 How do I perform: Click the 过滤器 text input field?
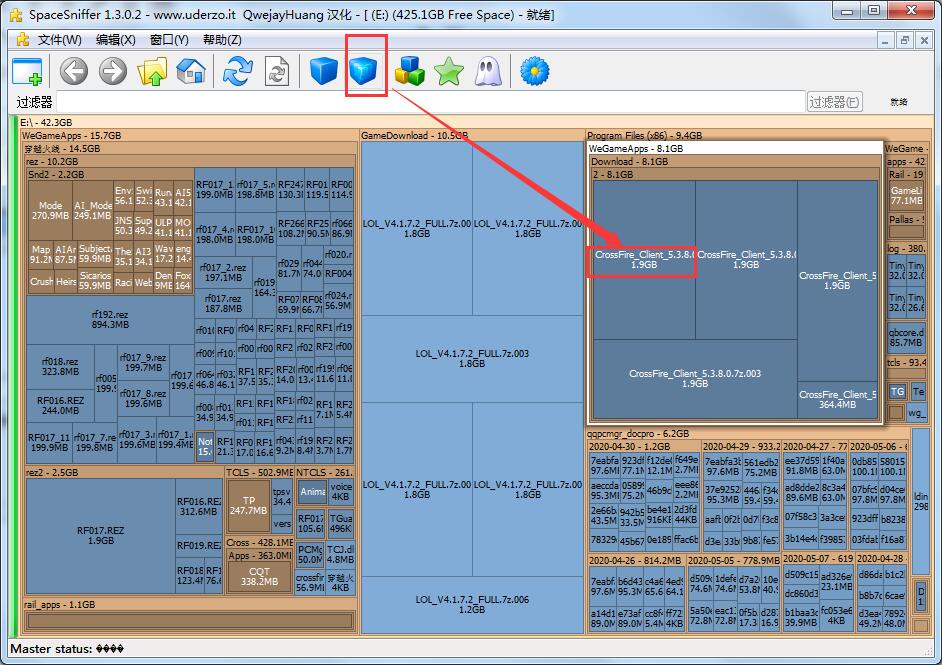click(x=431, y=102)
